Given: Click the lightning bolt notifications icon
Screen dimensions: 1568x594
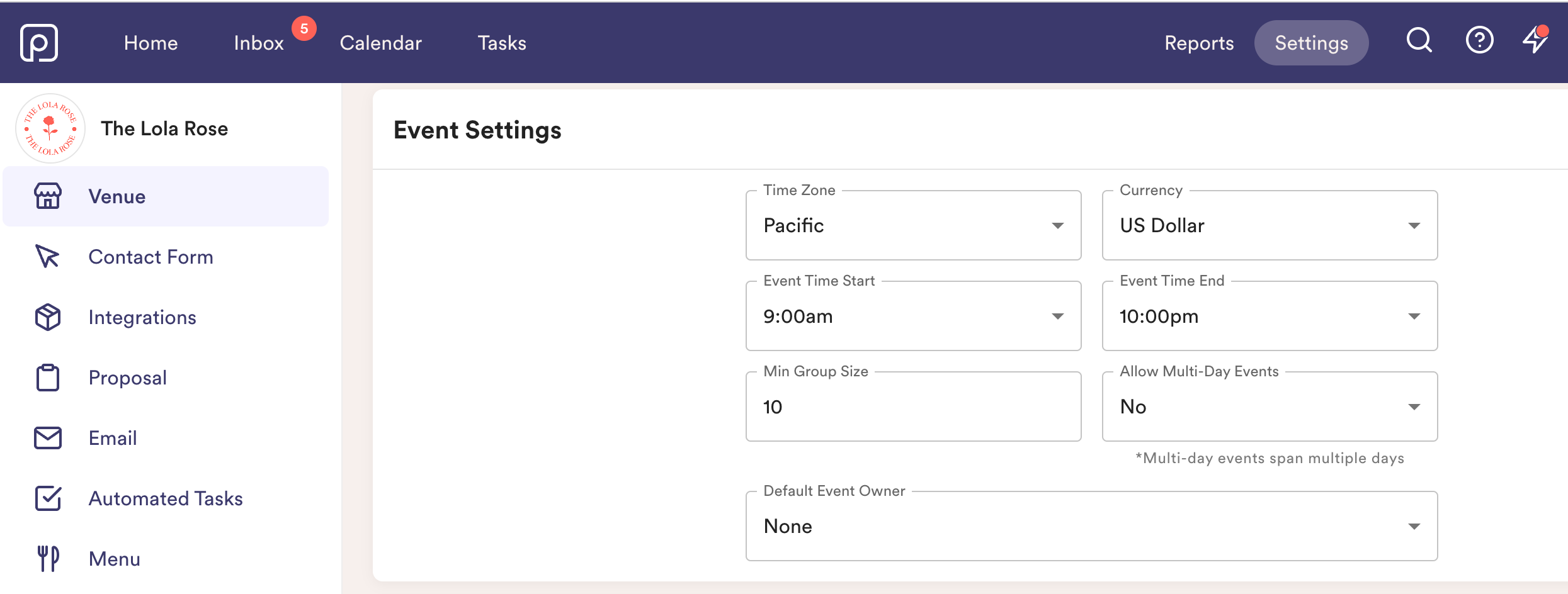Looking at the screenshot, I should click(x=1535, y=42).
